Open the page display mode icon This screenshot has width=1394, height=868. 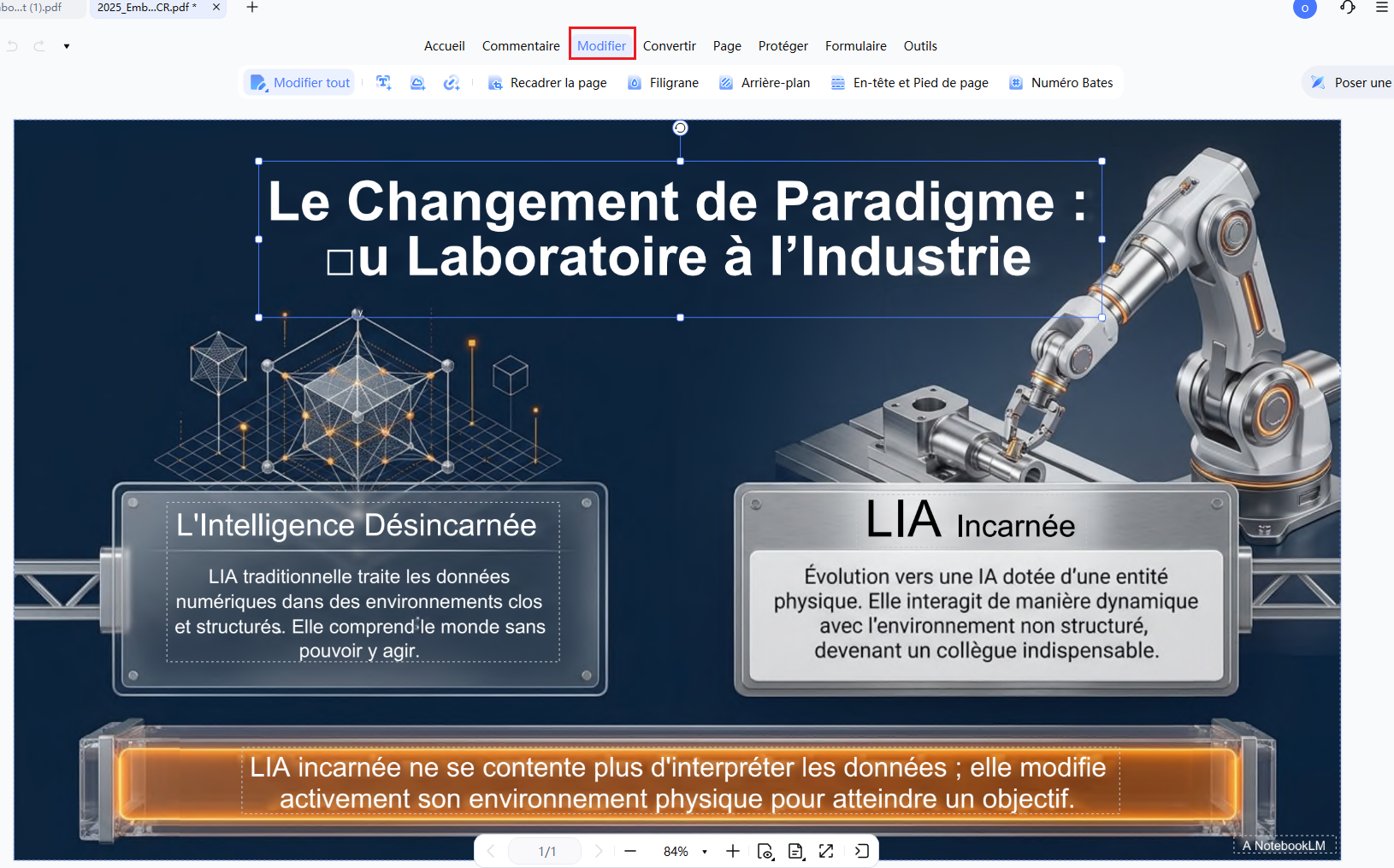coord(795,851)
